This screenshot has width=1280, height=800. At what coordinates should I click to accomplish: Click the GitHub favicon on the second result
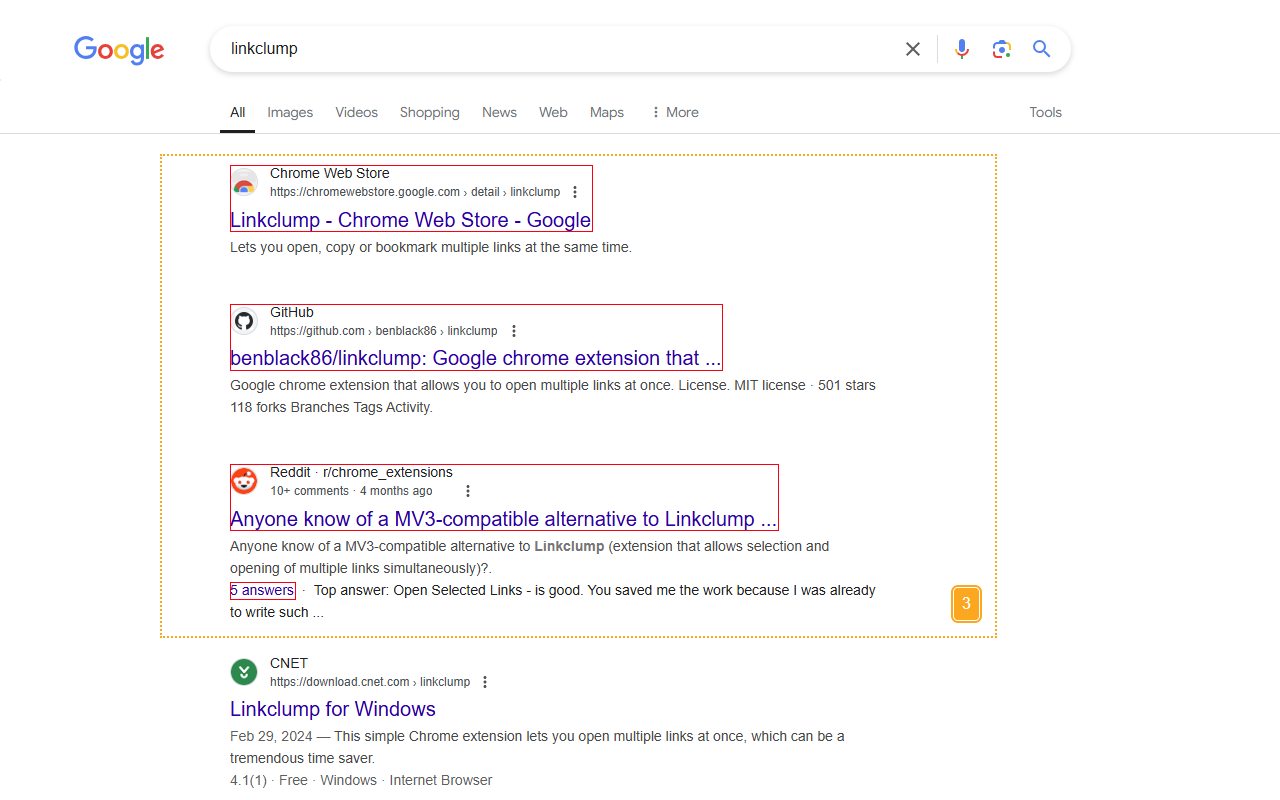click(x=244, y=321)
